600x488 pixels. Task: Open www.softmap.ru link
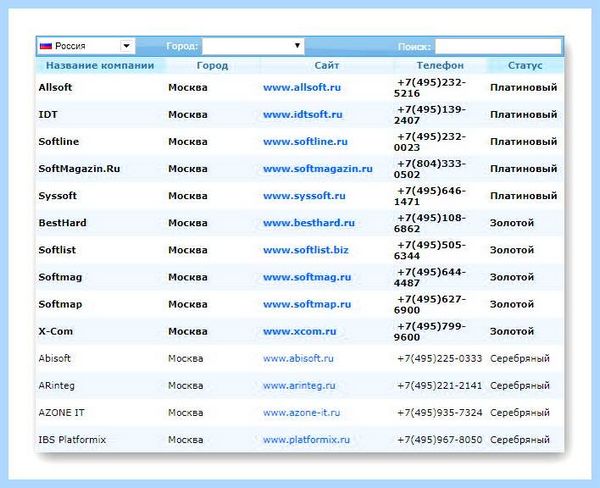coord(307,304)
